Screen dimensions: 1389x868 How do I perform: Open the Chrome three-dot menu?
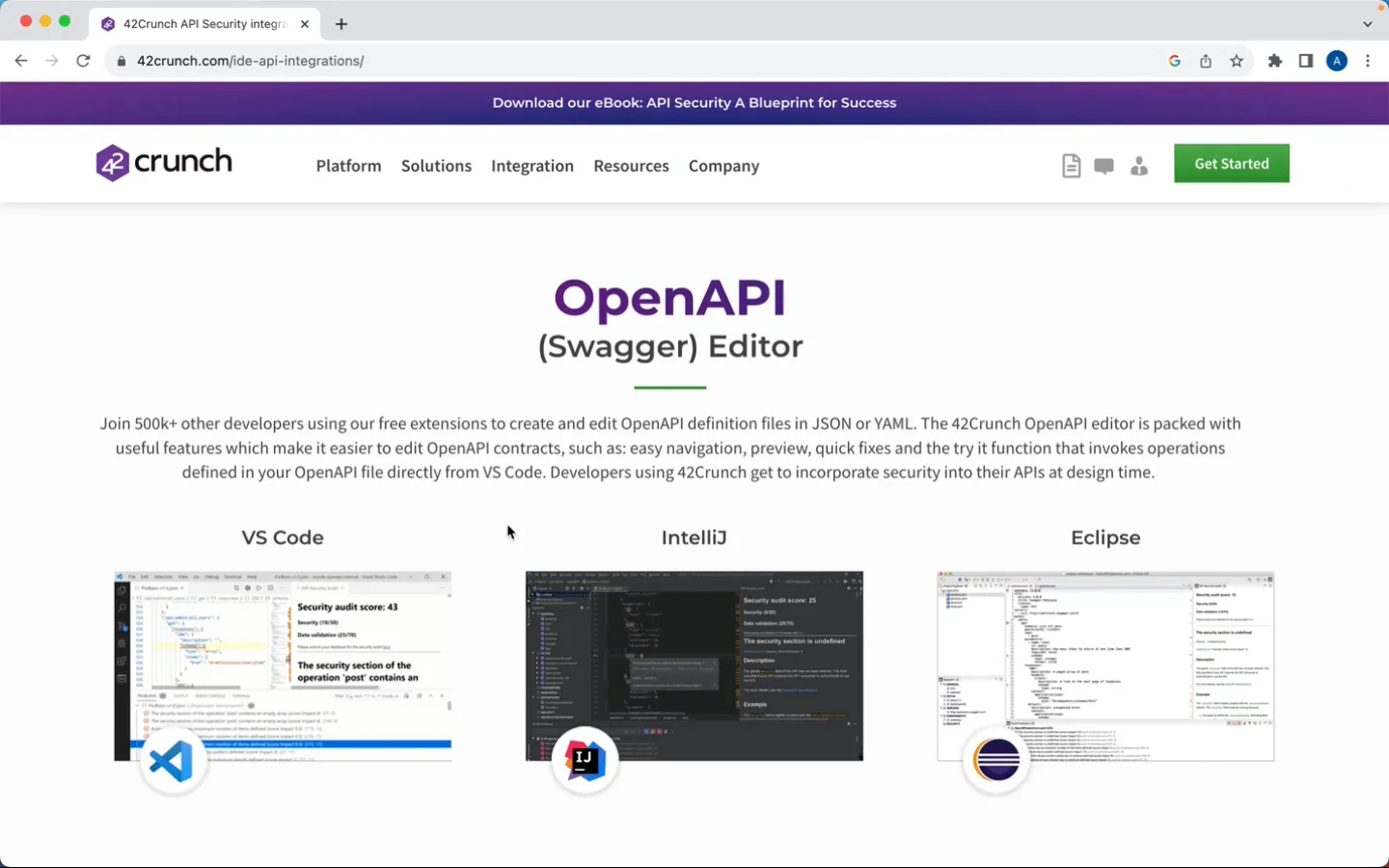(1368, 61)
